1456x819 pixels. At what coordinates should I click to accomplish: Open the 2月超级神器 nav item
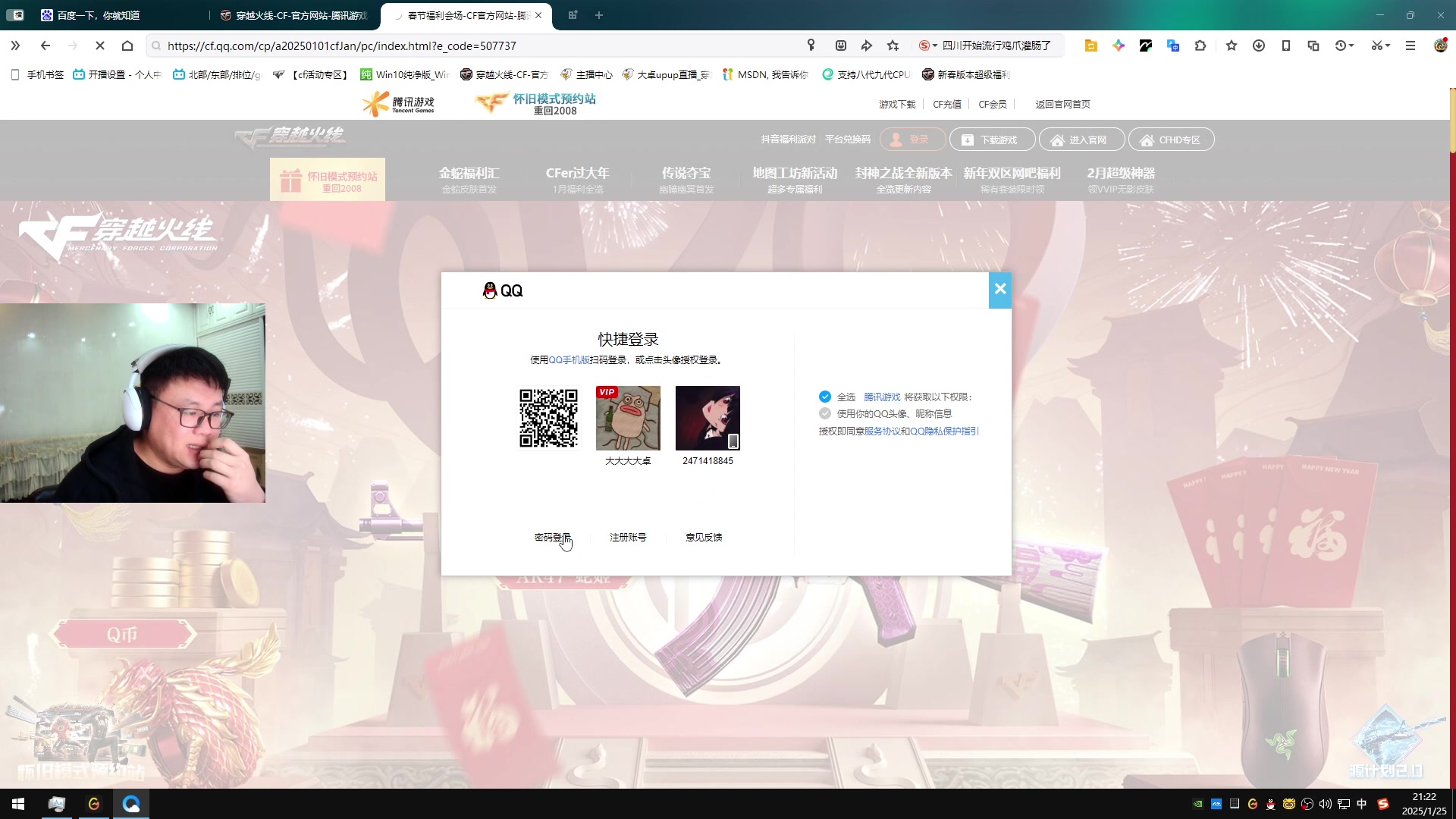pos(1121,180)
